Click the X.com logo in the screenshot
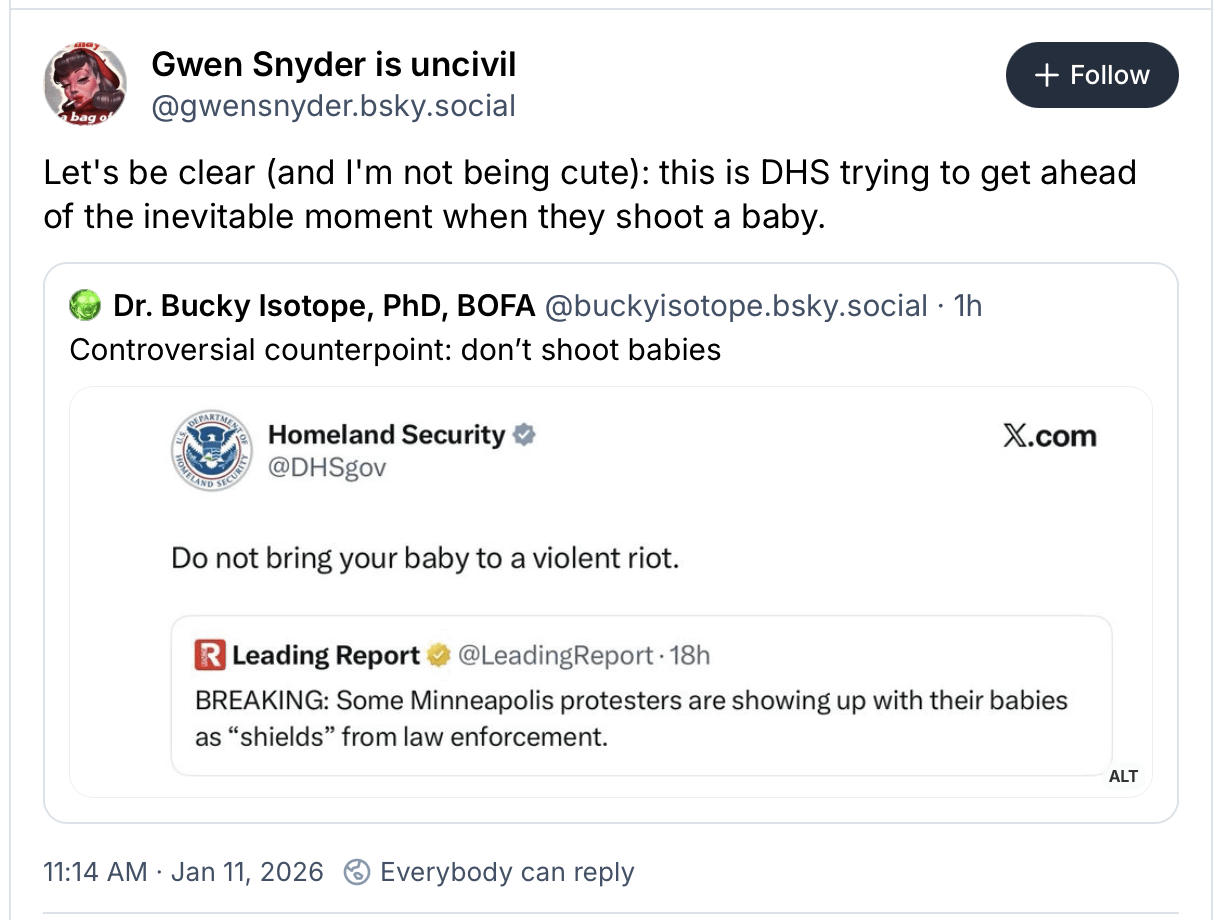 pyautogui.click(x=1049, y=436)
